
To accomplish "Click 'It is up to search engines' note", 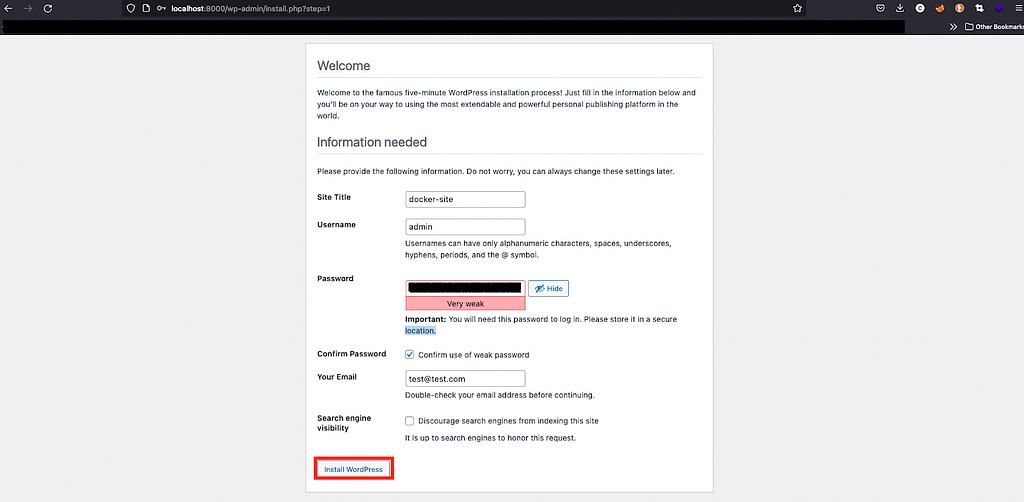I will (490, 438).
